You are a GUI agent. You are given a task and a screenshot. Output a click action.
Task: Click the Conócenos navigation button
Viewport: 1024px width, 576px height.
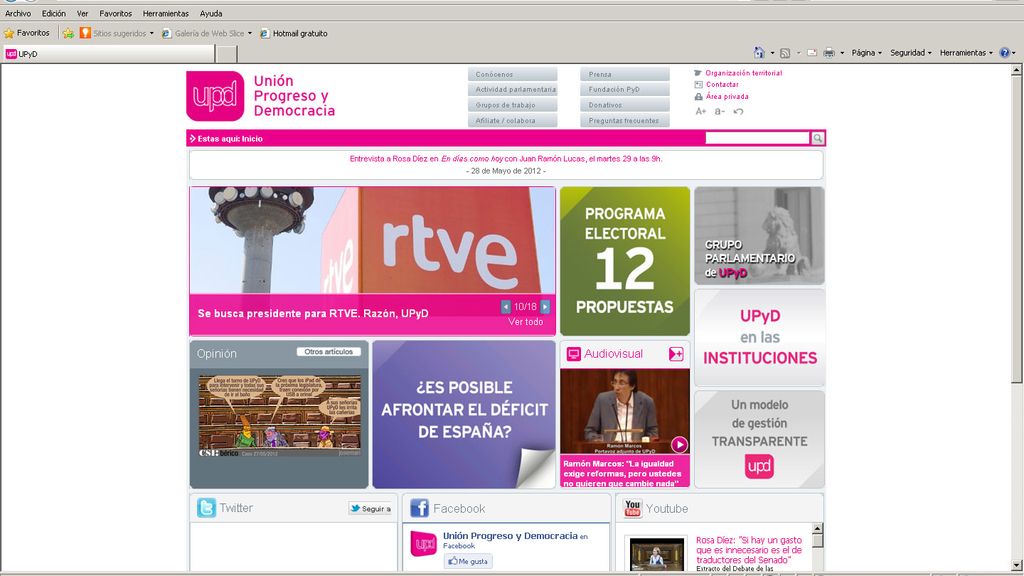[x=513, y=74]
